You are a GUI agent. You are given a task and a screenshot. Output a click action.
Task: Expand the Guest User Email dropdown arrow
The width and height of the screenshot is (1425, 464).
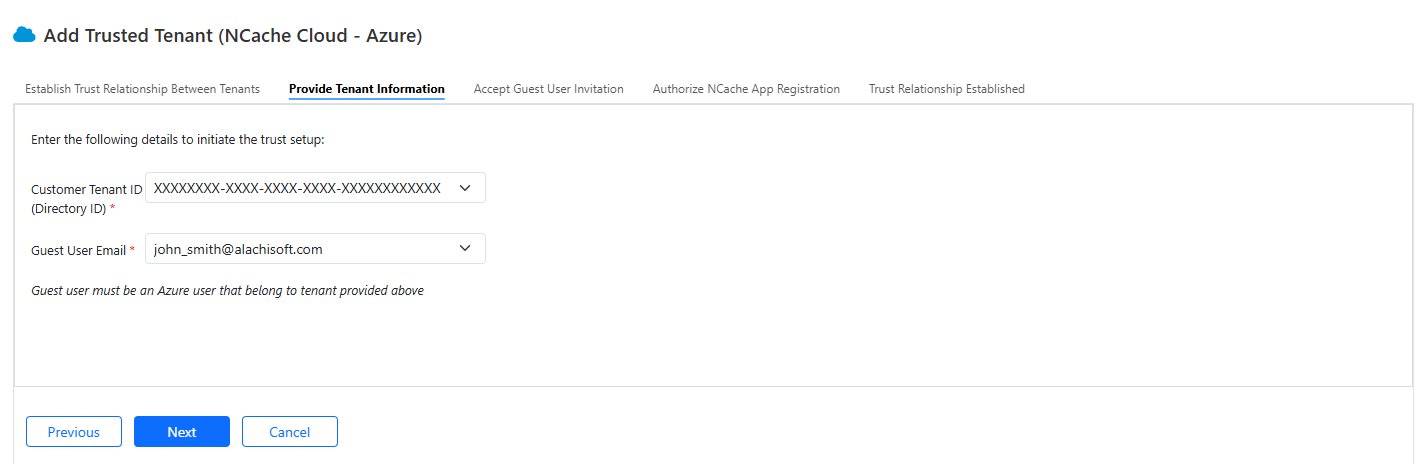coord(464,249)
